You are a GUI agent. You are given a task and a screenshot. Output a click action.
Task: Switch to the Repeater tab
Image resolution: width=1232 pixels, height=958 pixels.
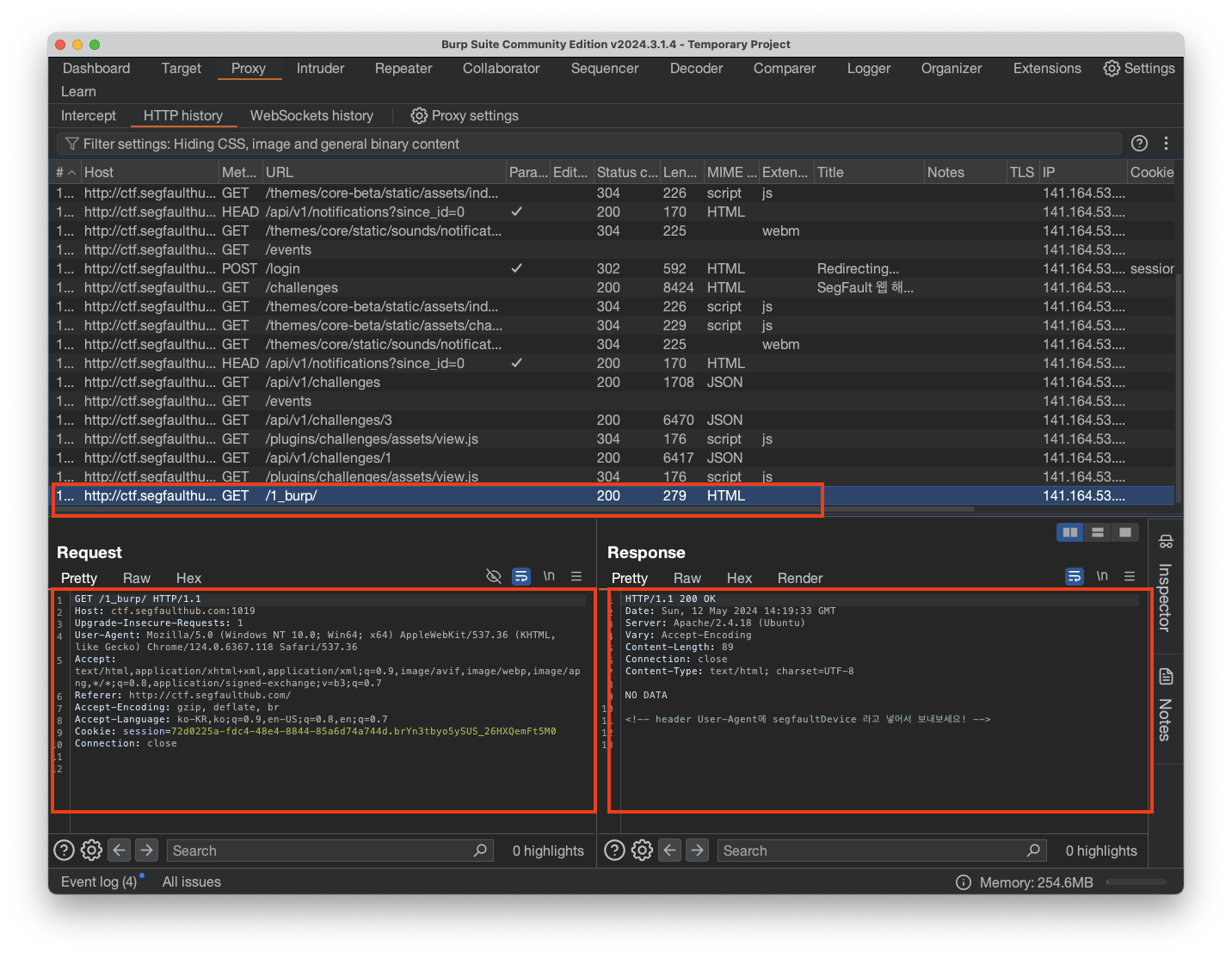pyautogui.click(x=403, y=68)
